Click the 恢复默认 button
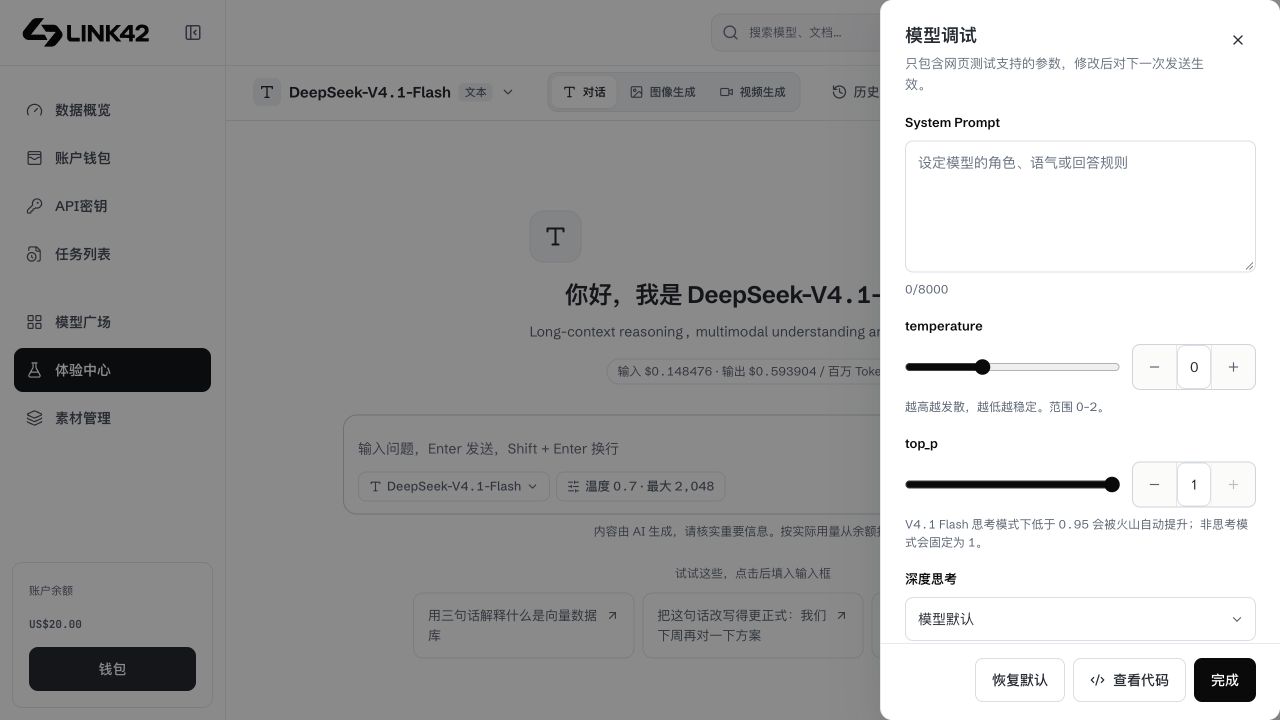 [x=1020, y=680]
